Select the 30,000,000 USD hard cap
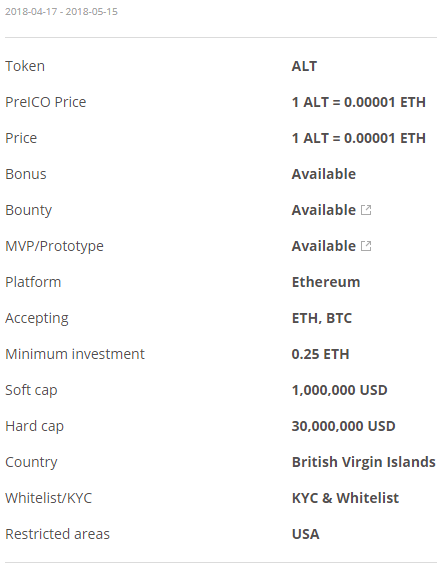The width and height of the screenshot is (437, 573). (x=343, y=426)
